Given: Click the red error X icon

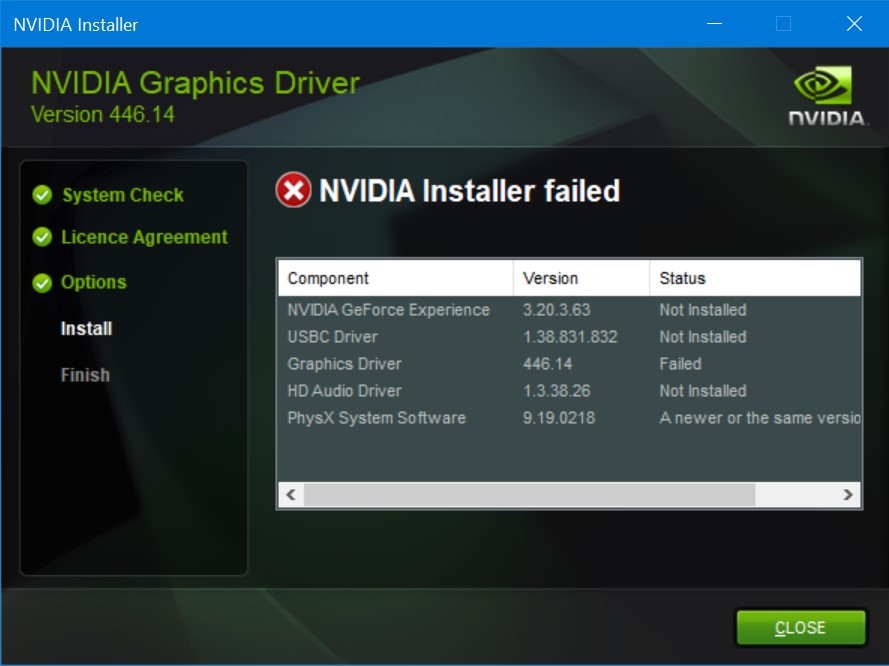Looking at the screenshot, I should click(293, 190).
